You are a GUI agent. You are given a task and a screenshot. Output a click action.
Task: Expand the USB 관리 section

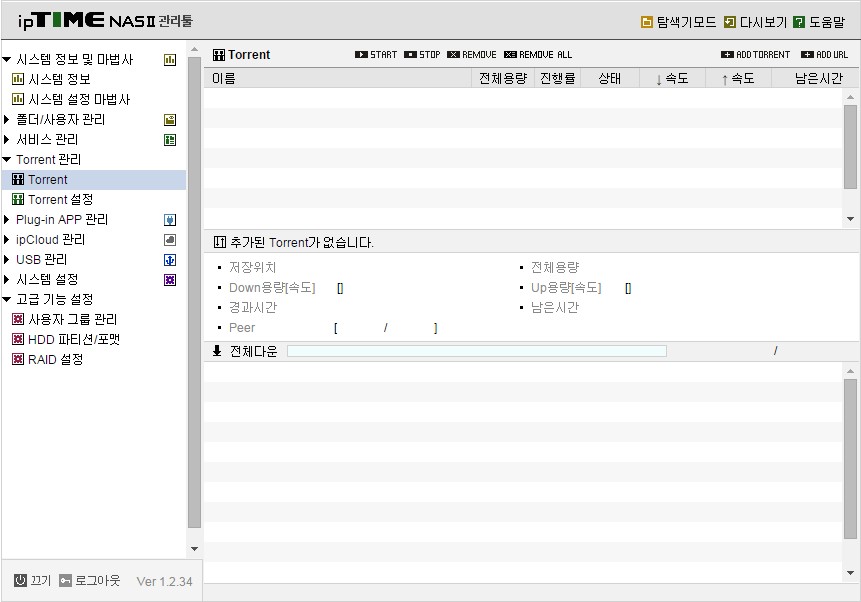tap(7, 259)
